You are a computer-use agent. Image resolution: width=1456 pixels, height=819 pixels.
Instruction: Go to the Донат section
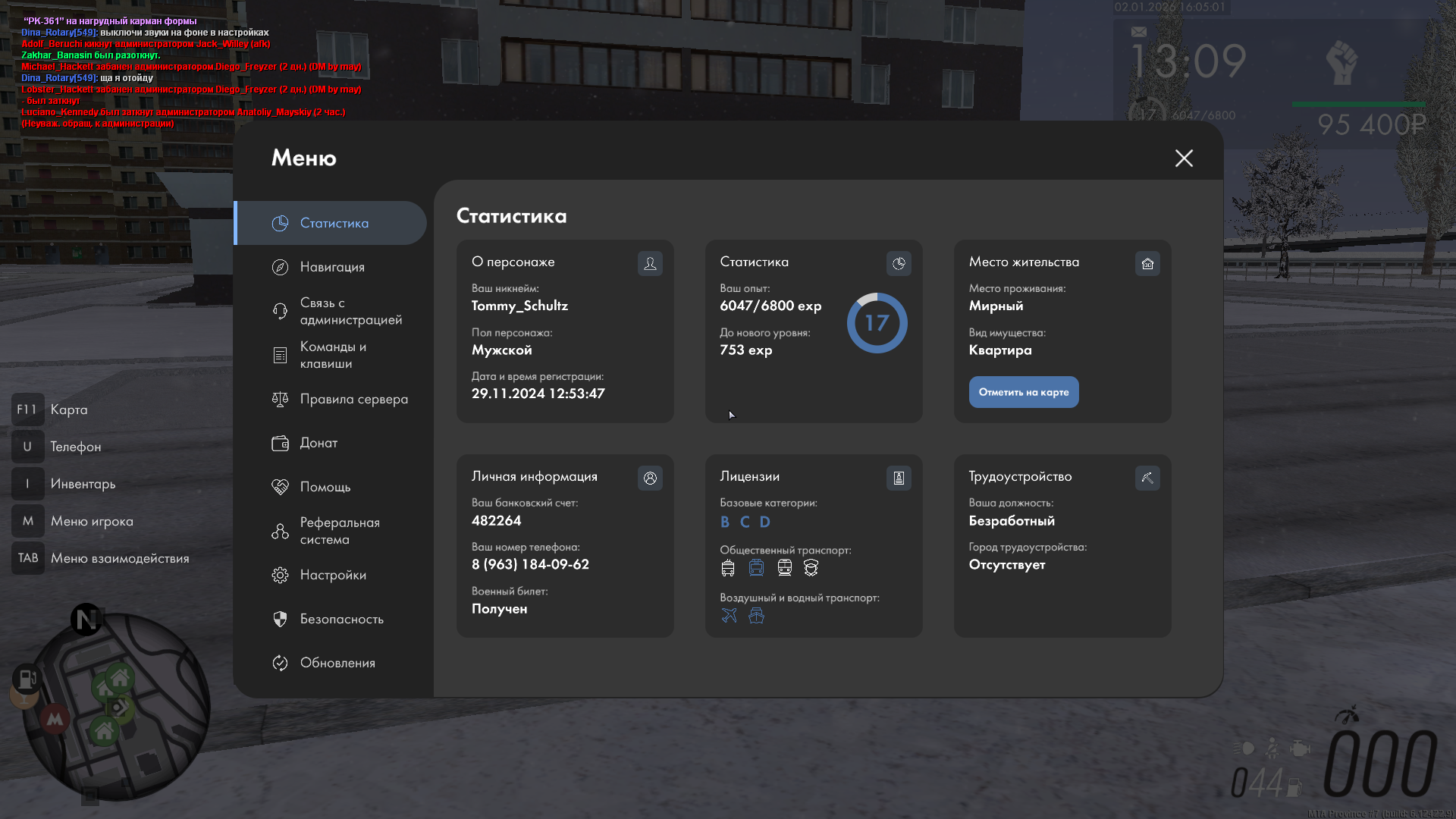point(318,443)
